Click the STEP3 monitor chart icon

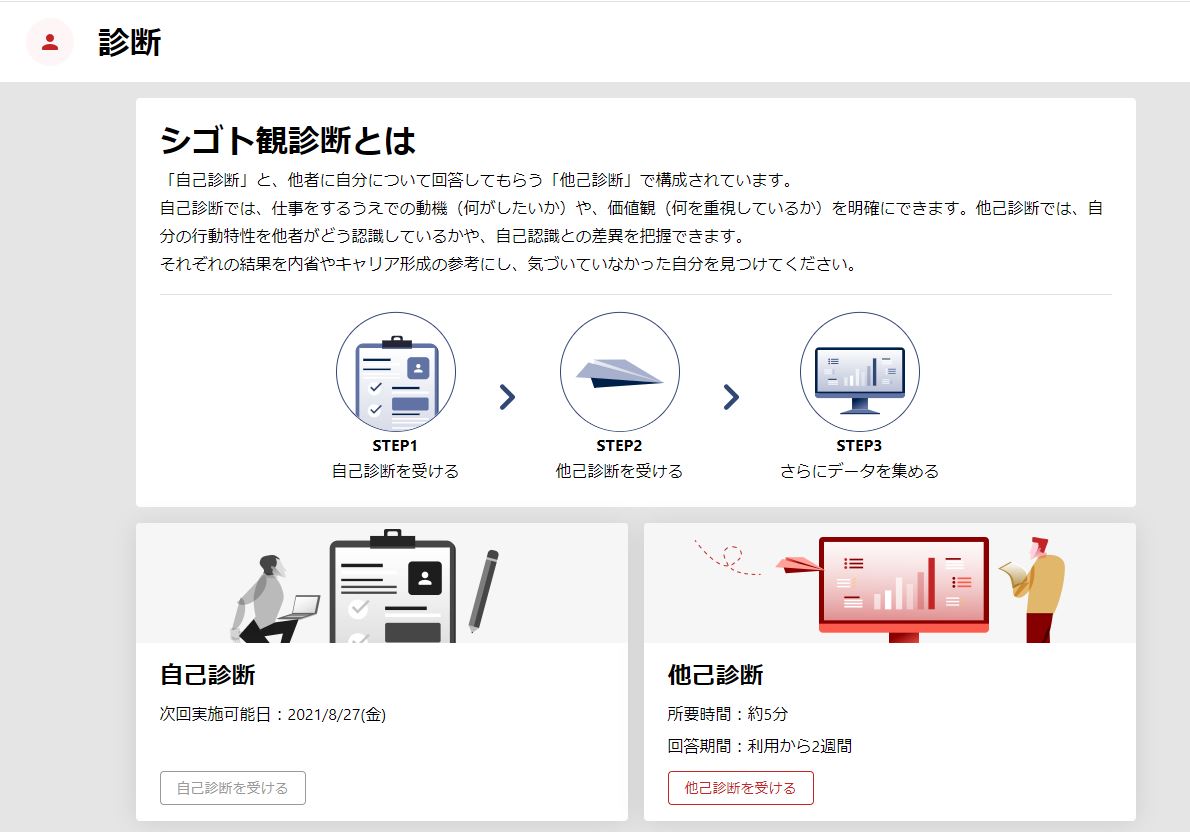[x=859, y=372]
